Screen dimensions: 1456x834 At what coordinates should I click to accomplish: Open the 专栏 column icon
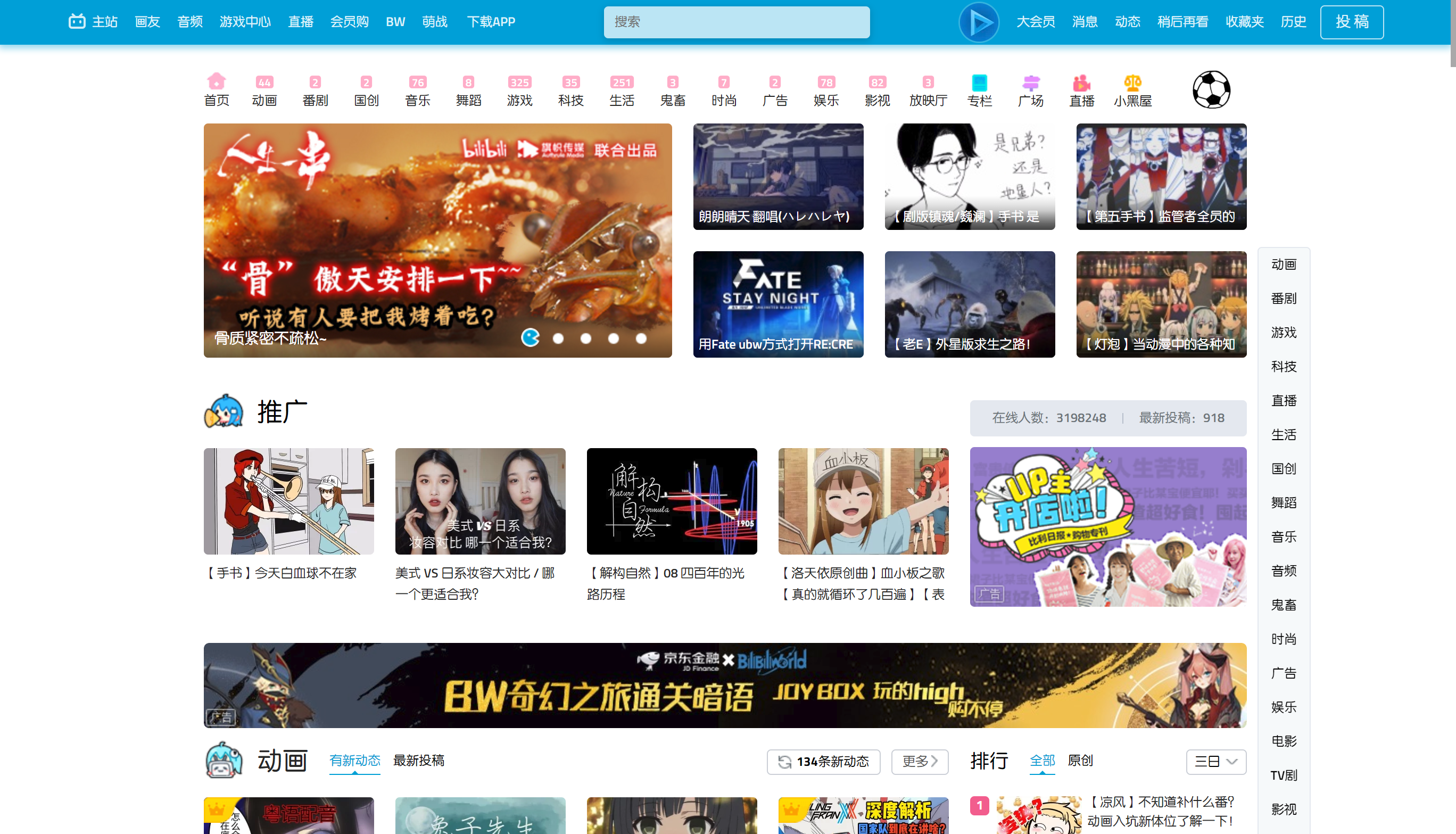pos(979,83)
